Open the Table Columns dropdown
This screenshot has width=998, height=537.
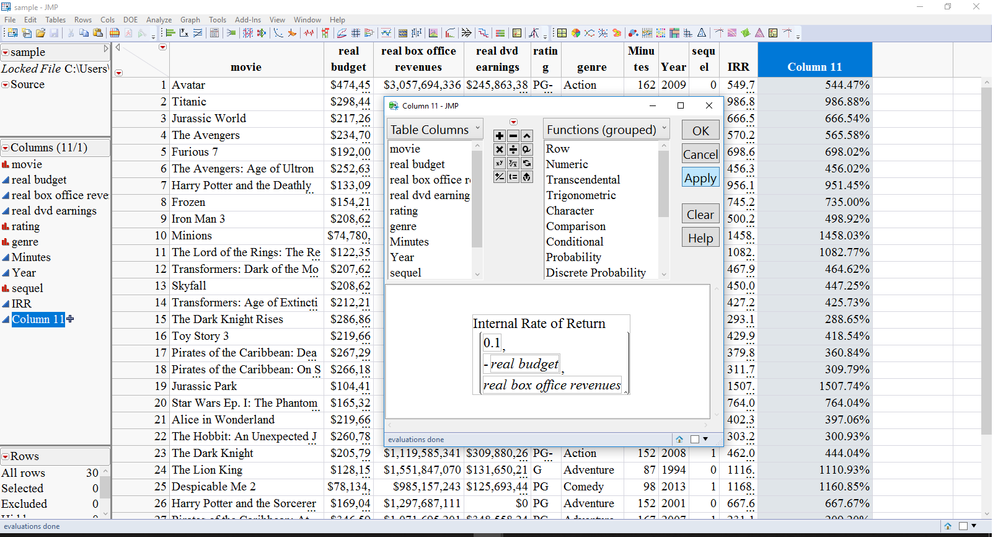point(435,130)
